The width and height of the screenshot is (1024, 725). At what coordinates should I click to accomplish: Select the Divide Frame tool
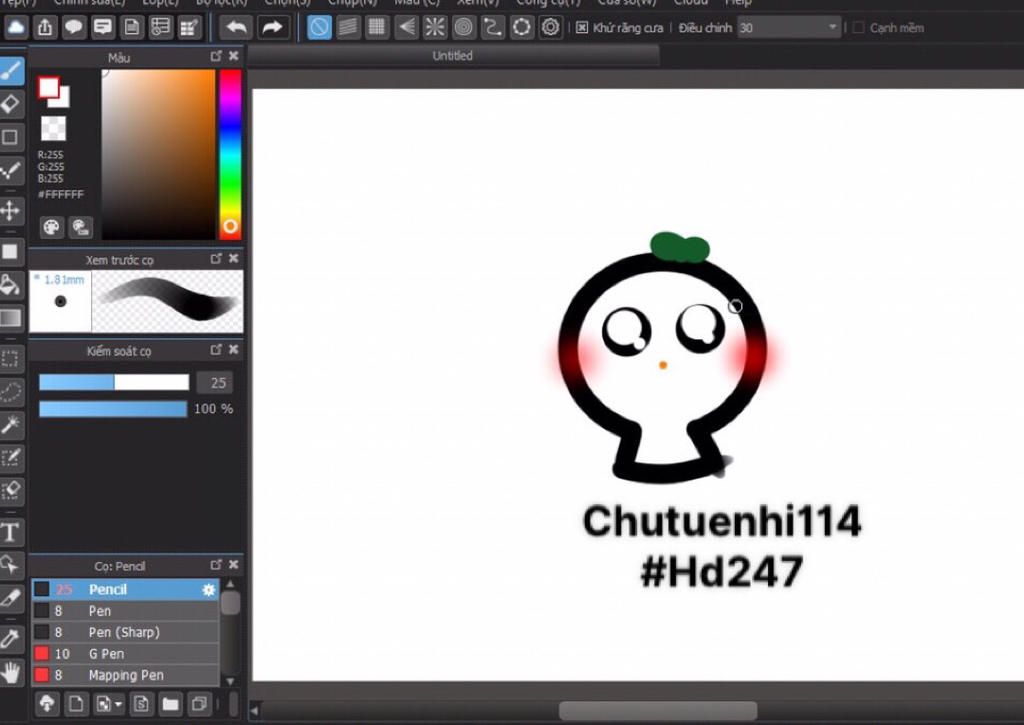(10, 598)
